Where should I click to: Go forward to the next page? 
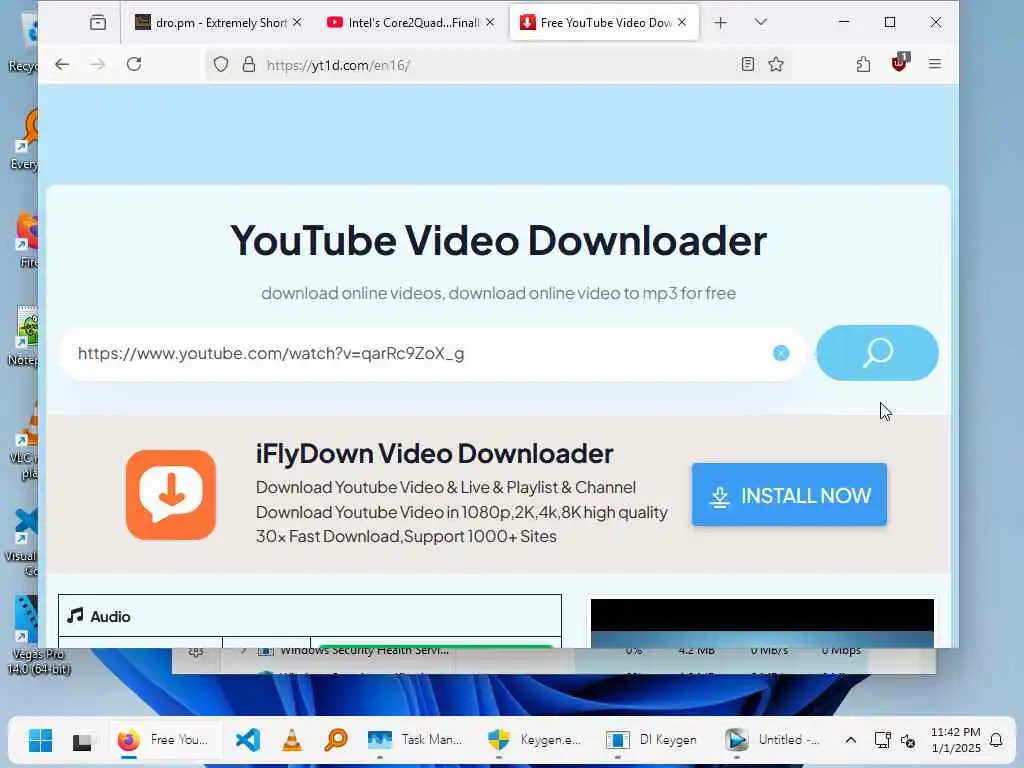(x=97, y=64)
